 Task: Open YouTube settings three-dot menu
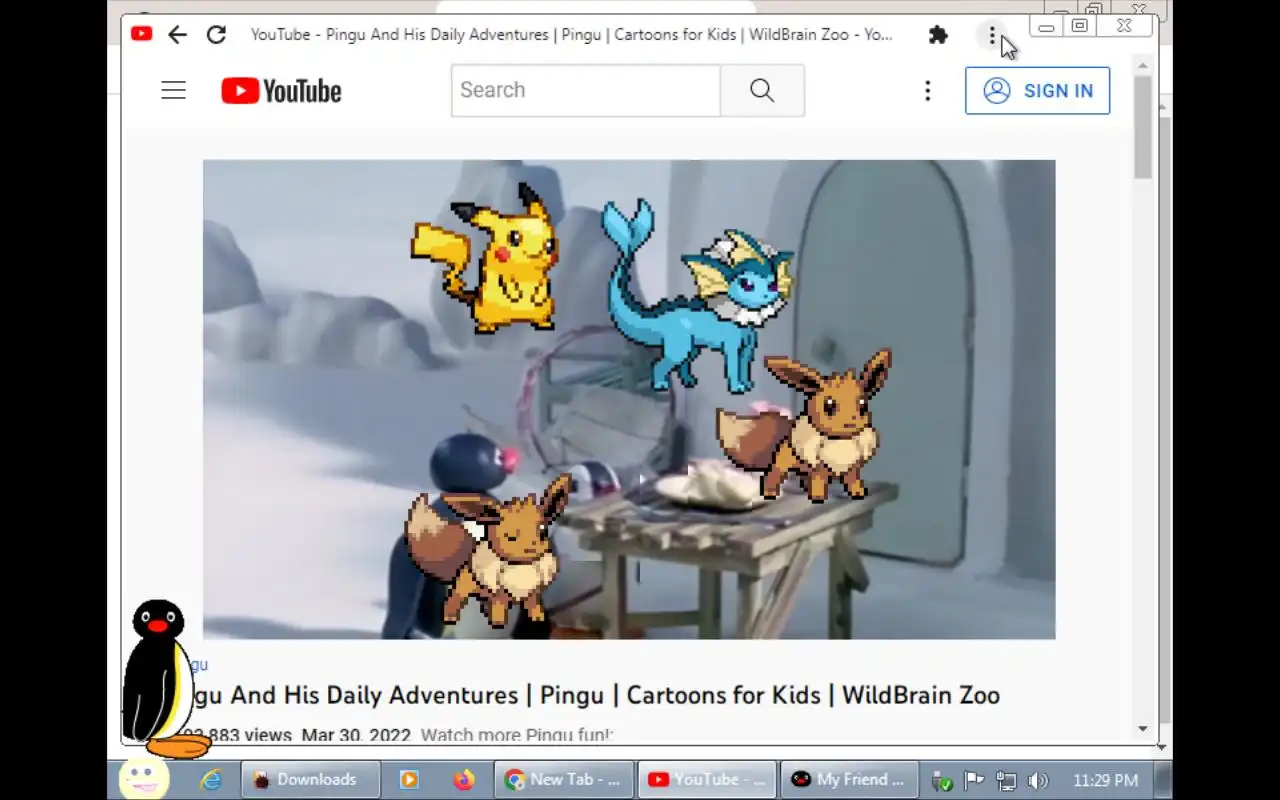point(927,91)
